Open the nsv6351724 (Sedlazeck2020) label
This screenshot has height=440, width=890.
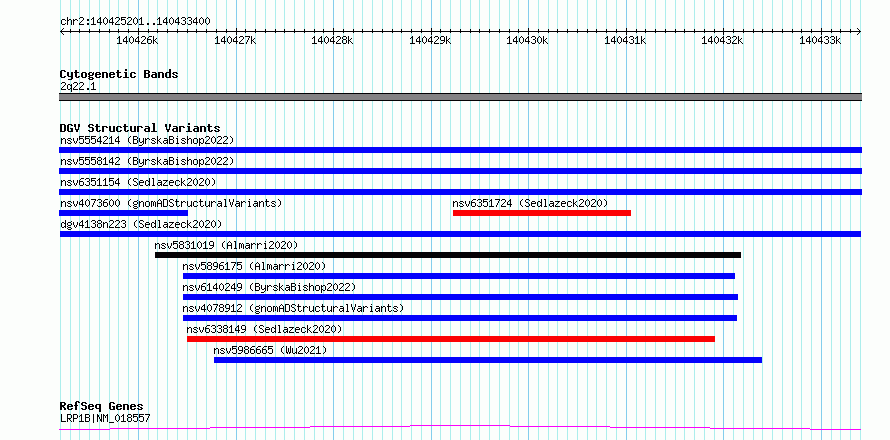tap(530, 203)
